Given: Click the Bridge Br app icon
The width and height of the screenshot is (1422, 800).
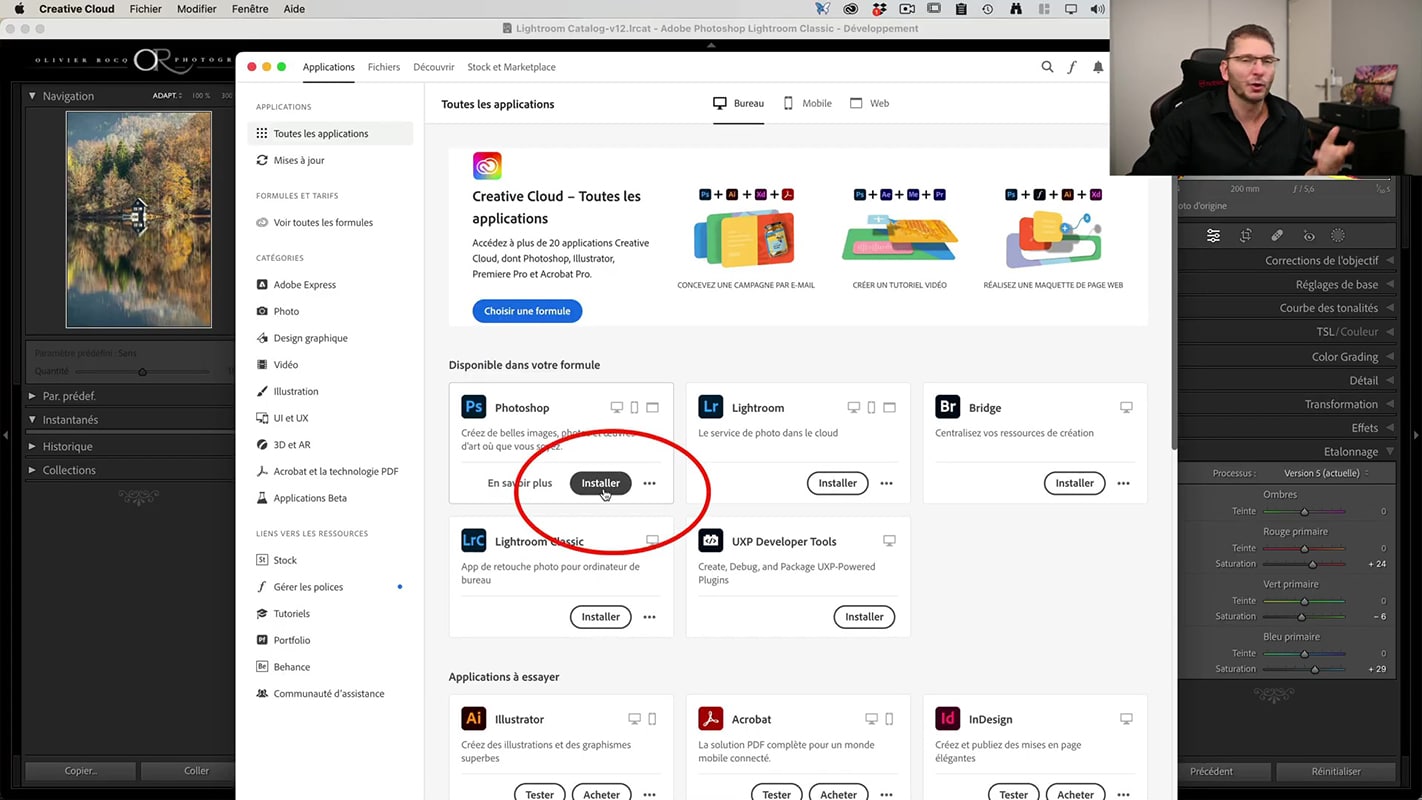Looking at the screenshot, I should tap(948, 407).
